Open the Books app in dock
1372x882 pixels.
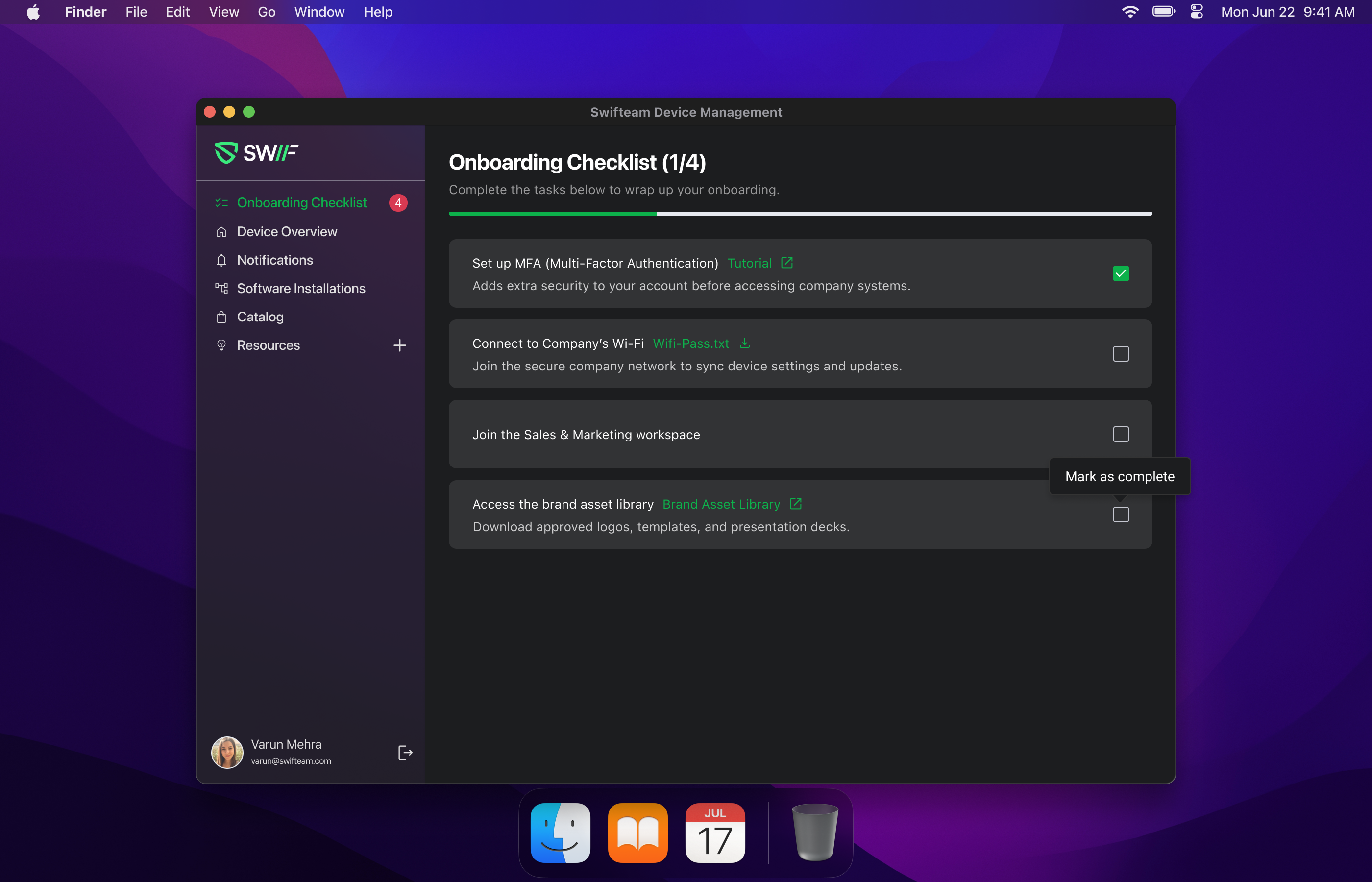click(x=637, y=833)
